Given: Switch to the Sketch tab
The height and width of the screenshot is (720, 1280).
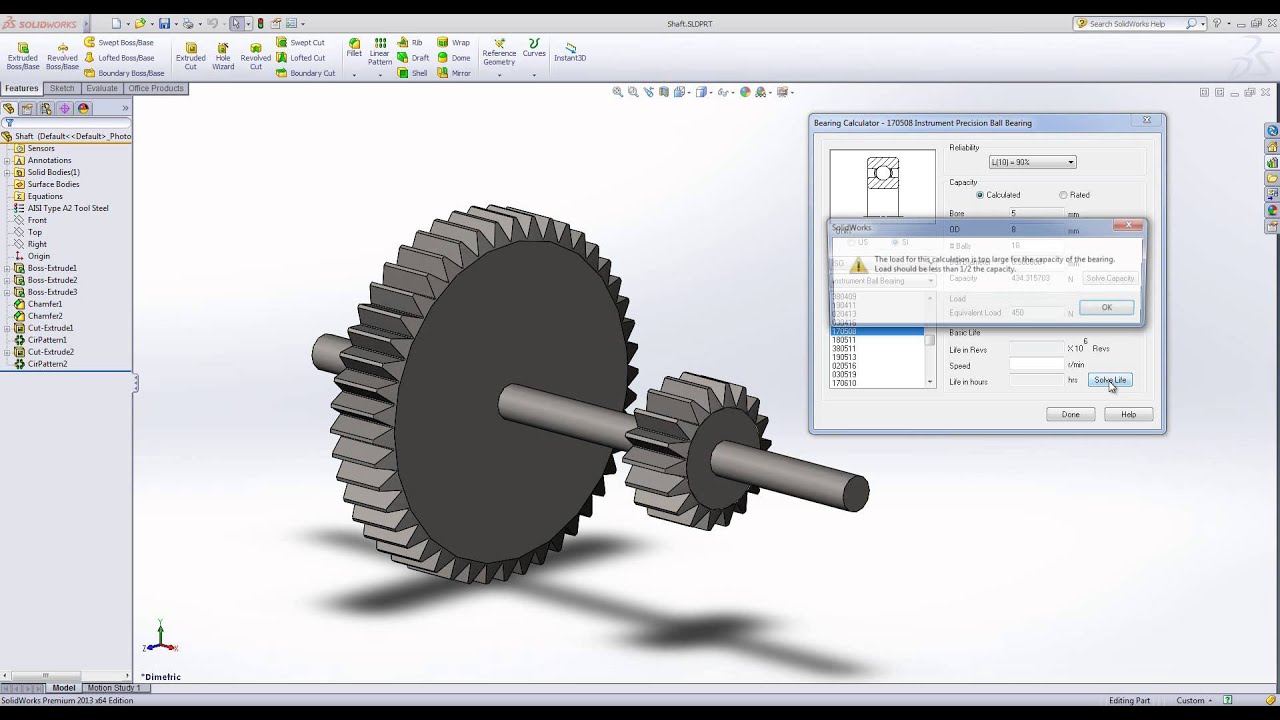Looking at the screenshot, I should (62, 88).
